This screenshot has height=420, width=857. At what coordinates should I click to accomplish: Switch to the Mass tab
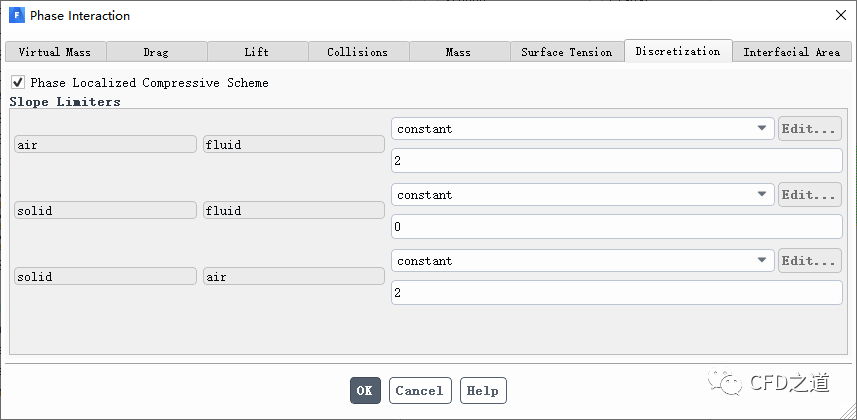pos(459,52)
